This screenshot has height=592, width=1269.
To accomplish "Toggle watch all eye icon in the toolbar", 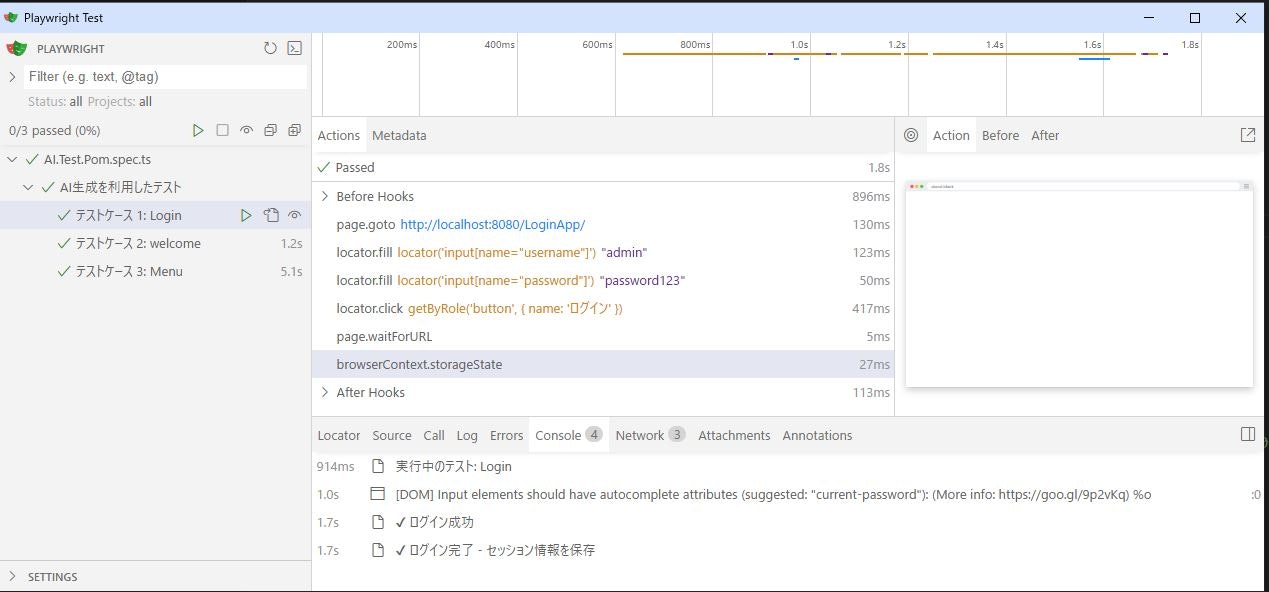I will pos(246,130).
